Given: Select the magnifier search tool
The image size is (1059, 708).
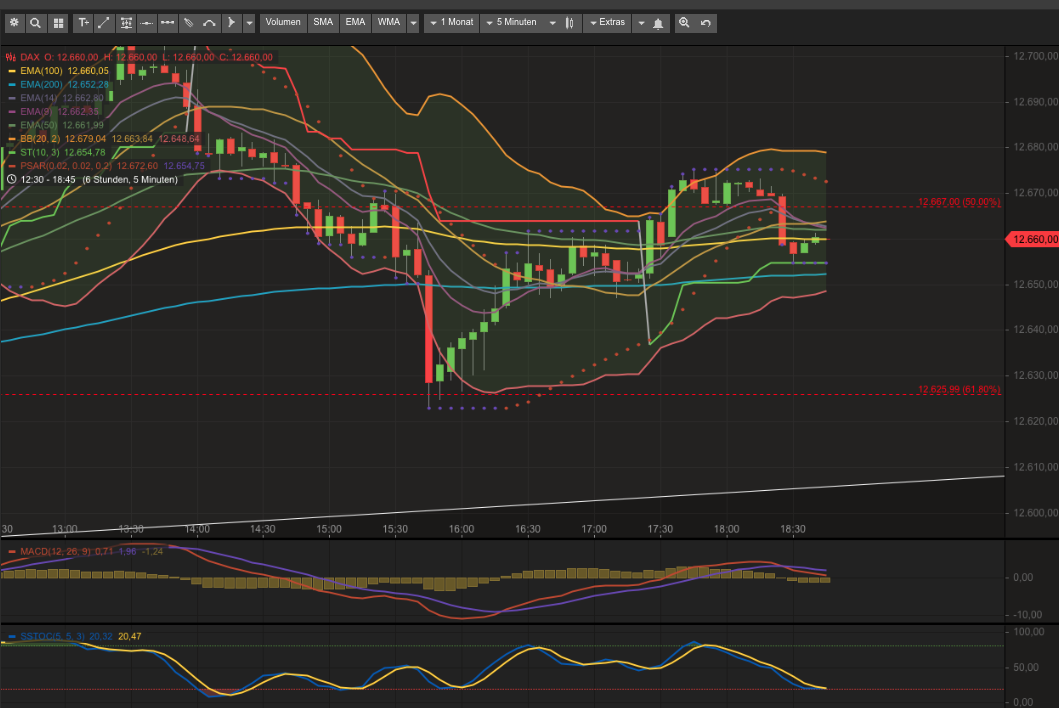Looking at the screenshot, I should pyautogui.click(x=35, y=22).
